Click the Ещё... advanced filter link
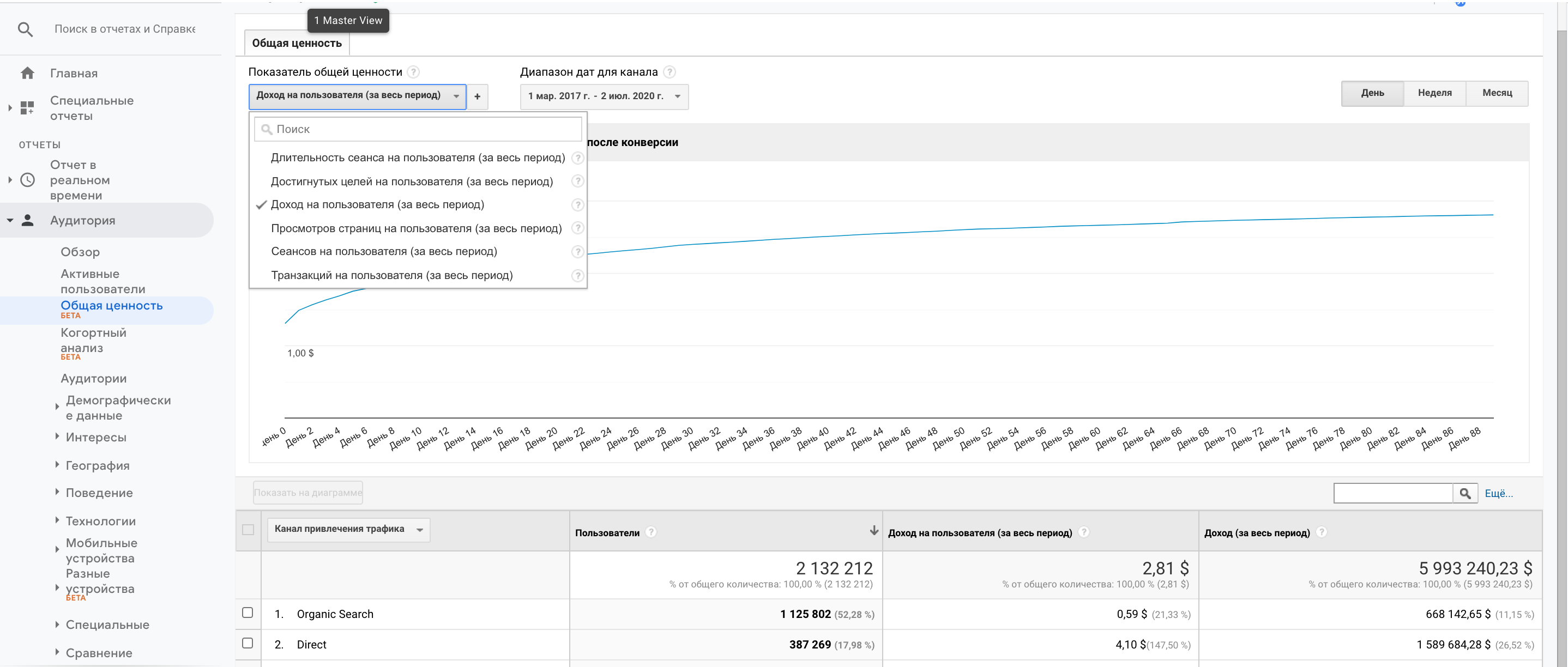 click(1498, 494)
